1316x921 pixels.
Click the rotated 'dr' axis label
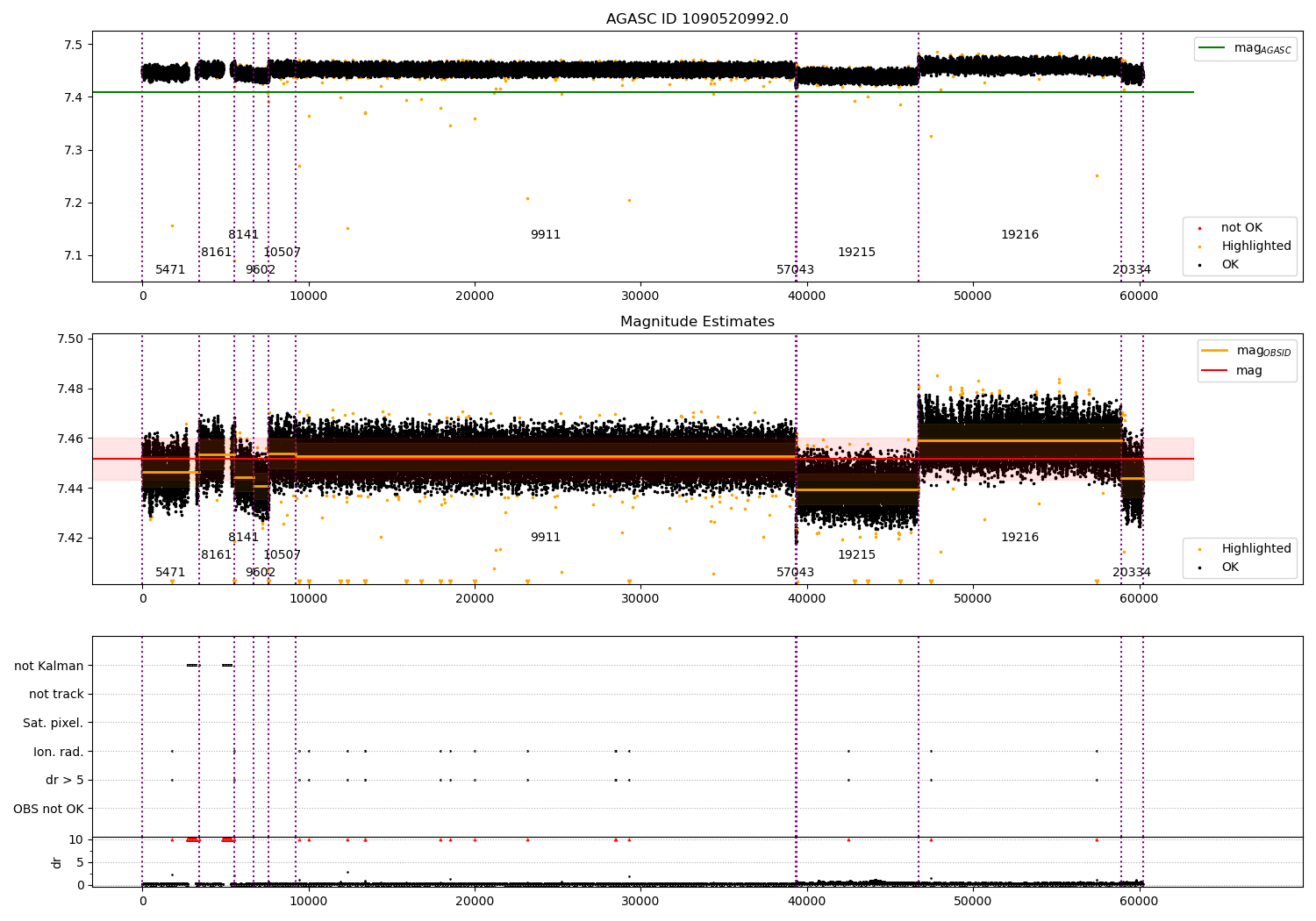(57, 862)
